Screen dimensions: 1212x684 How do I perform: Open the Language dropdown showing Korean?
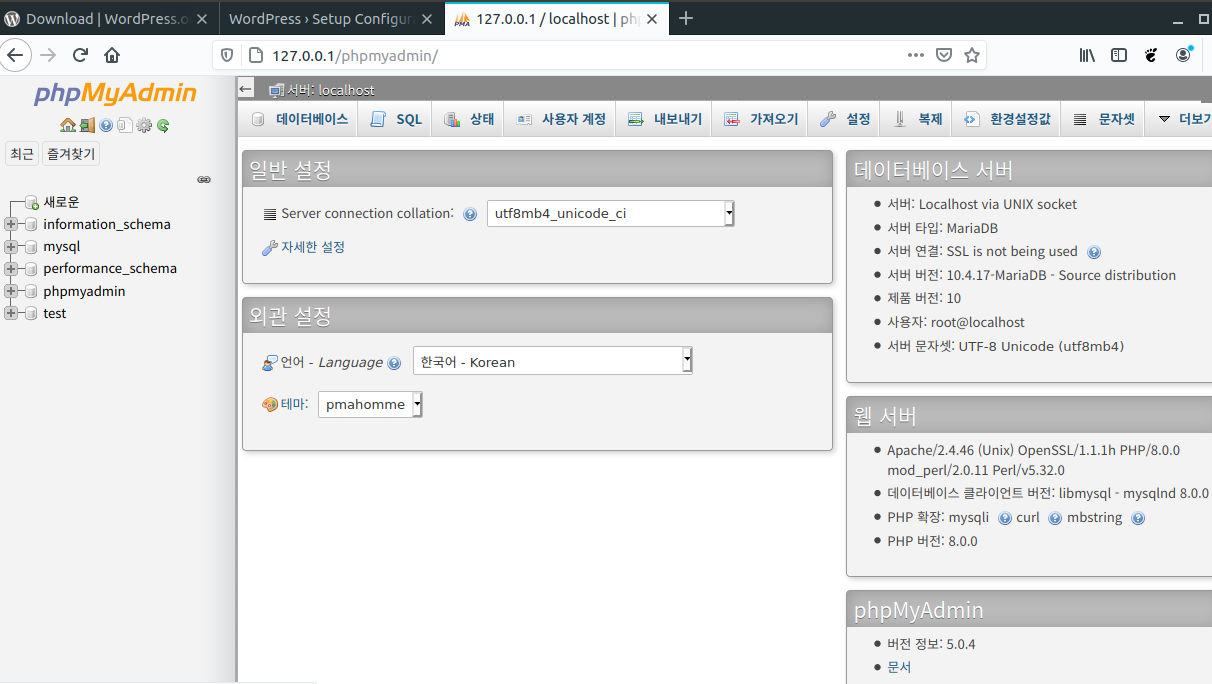552,361
